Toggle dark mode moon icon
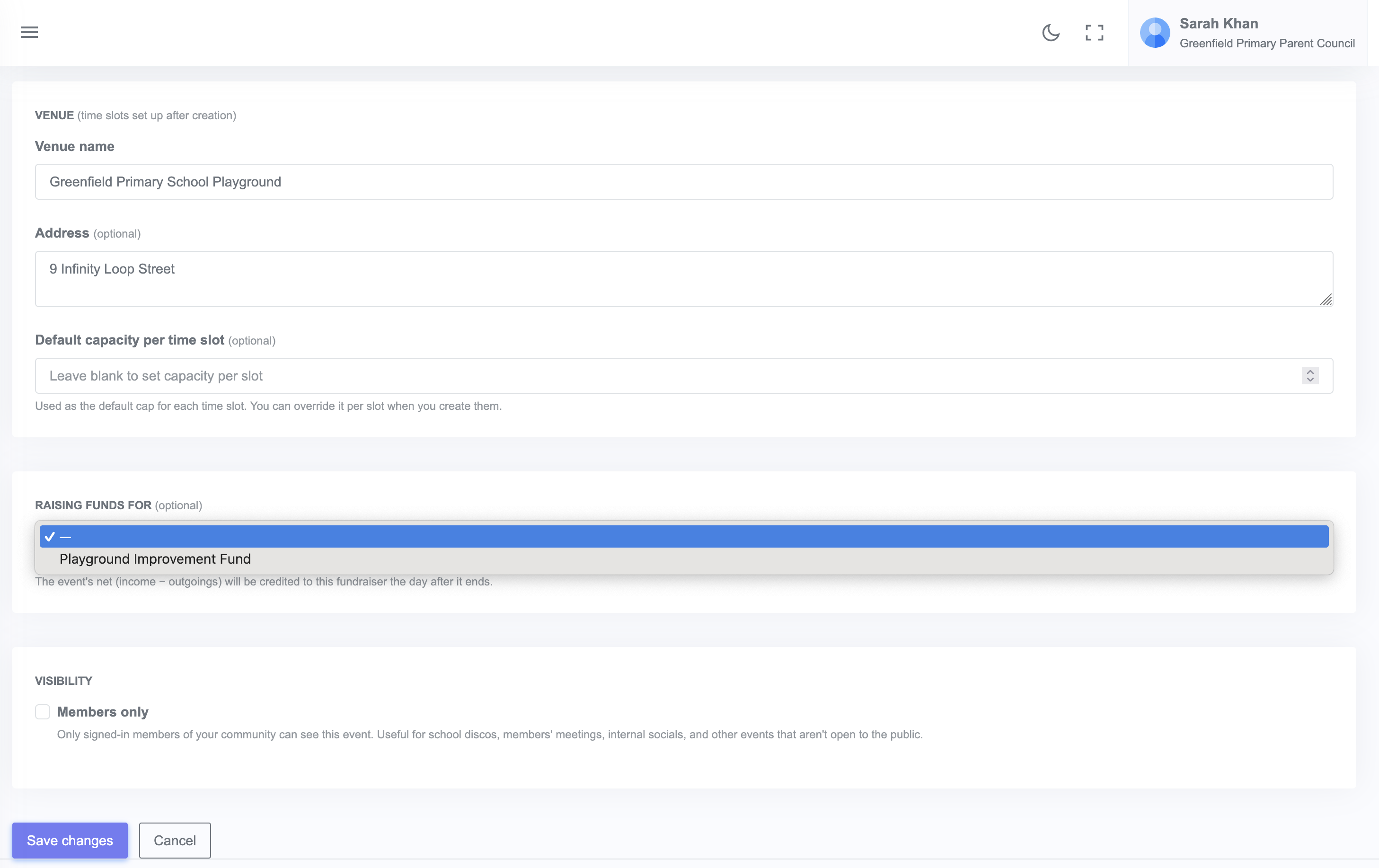1379x868 pixels. [x=1051, y=32]
